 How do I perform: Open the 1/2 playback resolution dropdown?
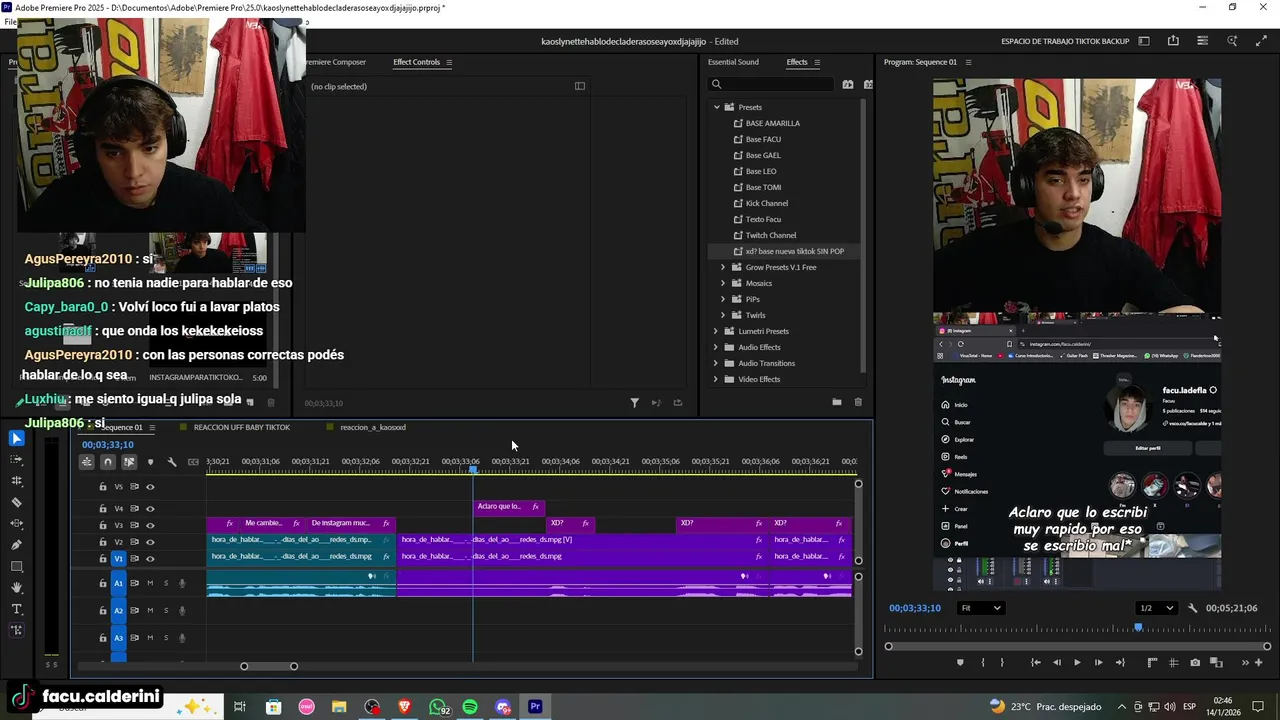pyautogui.click(x=1157, y=608)
